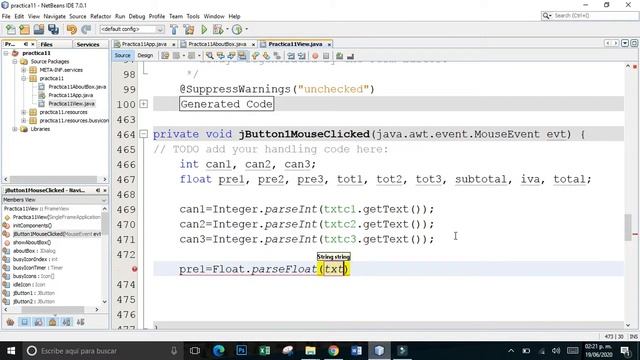The height and width of the screenshot is (360, 640).
Task: Collapse the practica11 project node
Action: 6,53
